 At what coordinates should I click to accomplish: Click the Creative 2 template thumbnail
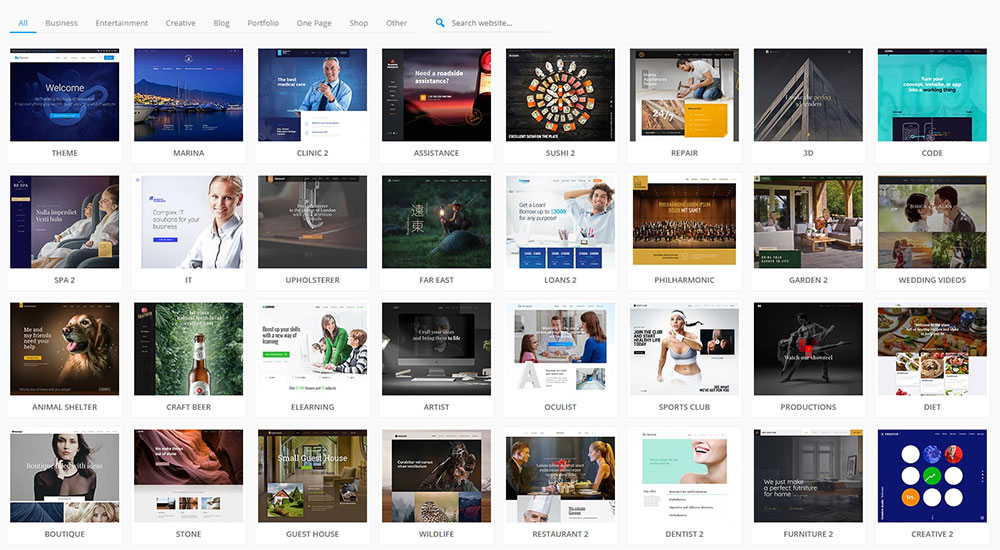coord(932,476)
